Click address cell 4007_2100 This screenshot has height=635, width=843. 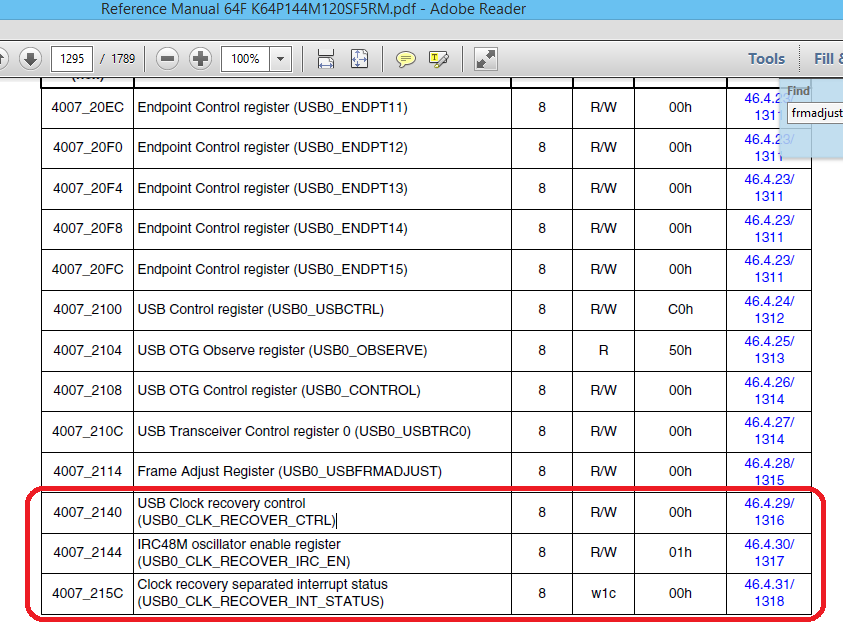click(x=88, y=310)
